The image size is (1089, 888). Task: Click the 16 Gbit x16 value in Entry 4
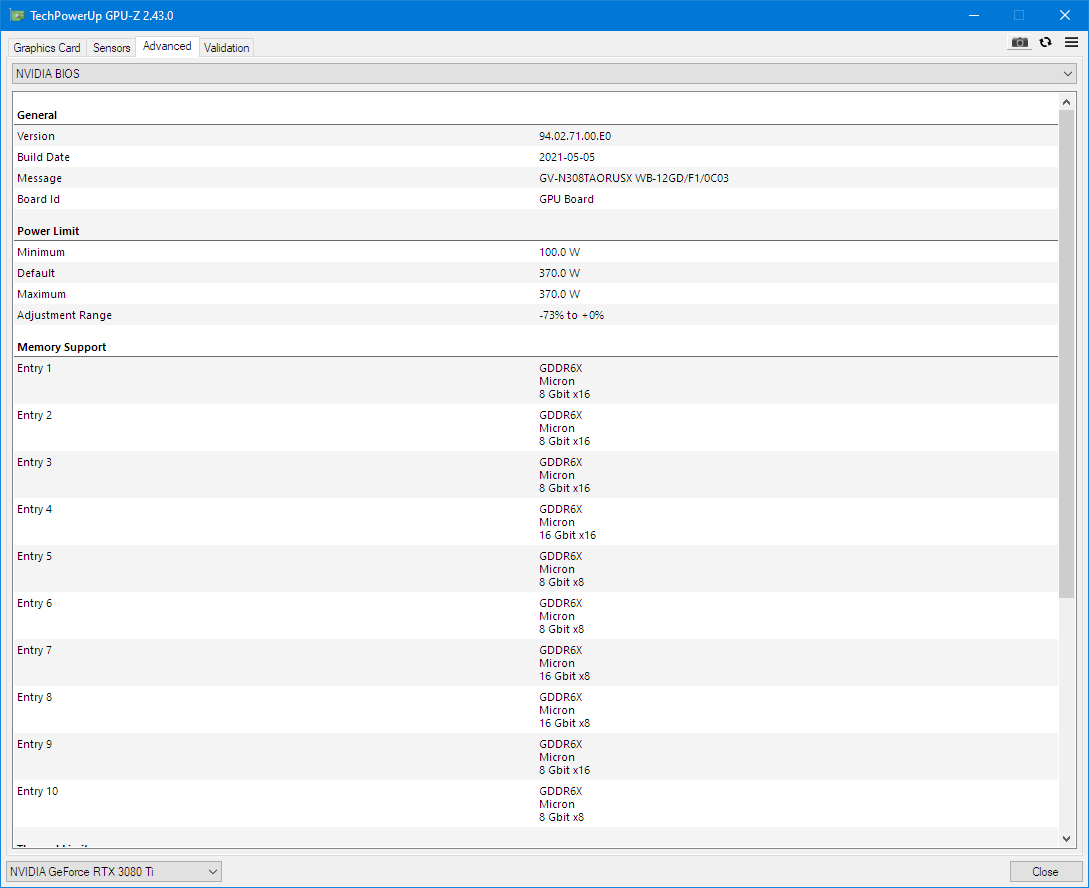click(x=567, y=535)
